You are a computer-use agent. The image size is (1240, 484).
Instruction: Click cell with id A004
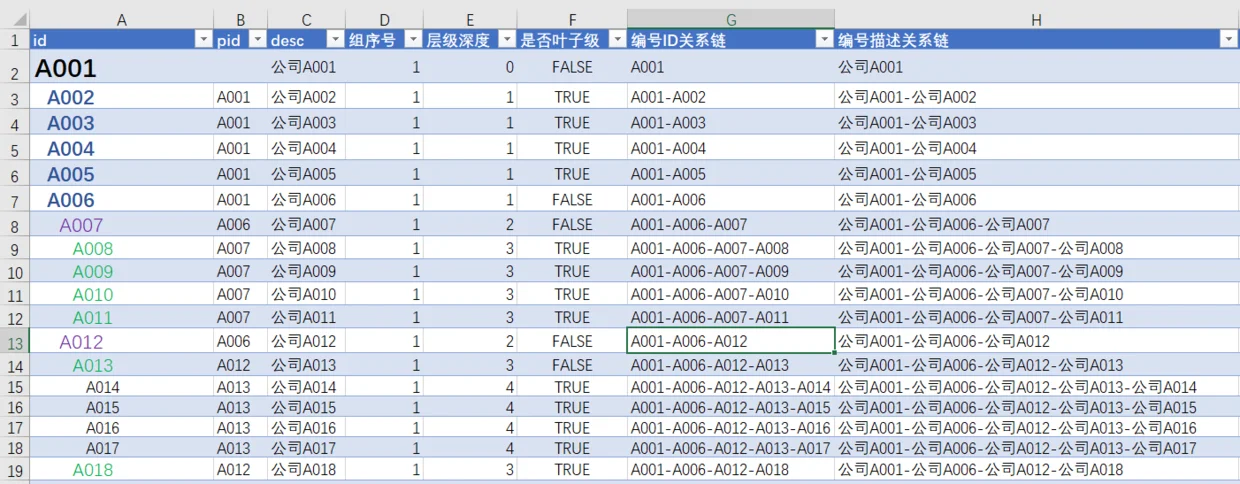point(122,149)
